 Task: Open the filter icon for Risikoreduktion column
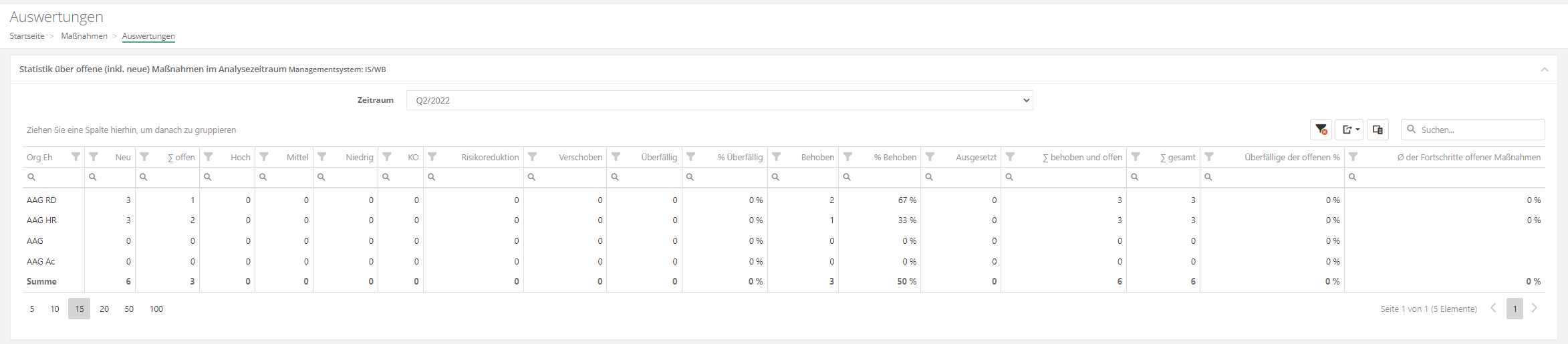[432, 157]
